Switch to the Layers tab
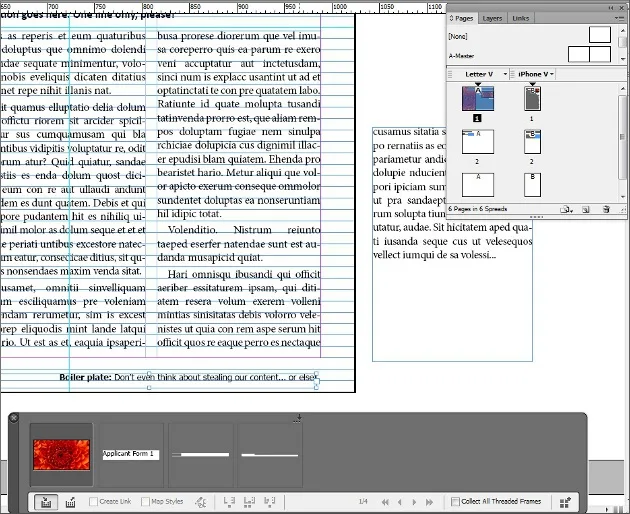 pos(492,18)
